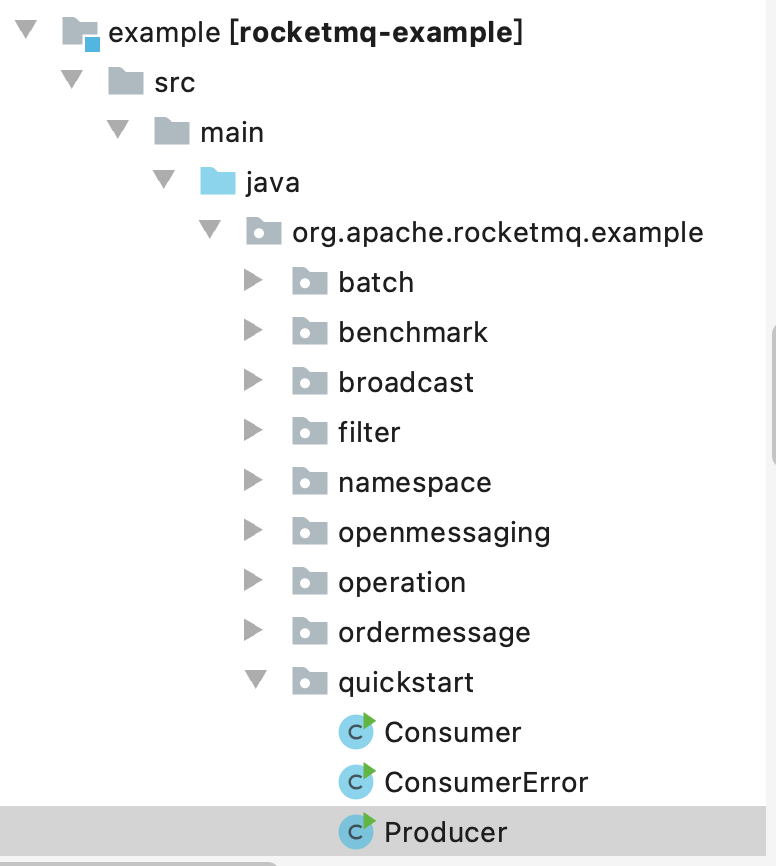Select the namespace package label
Screen dimensions: 776x866
pos(414,482)
